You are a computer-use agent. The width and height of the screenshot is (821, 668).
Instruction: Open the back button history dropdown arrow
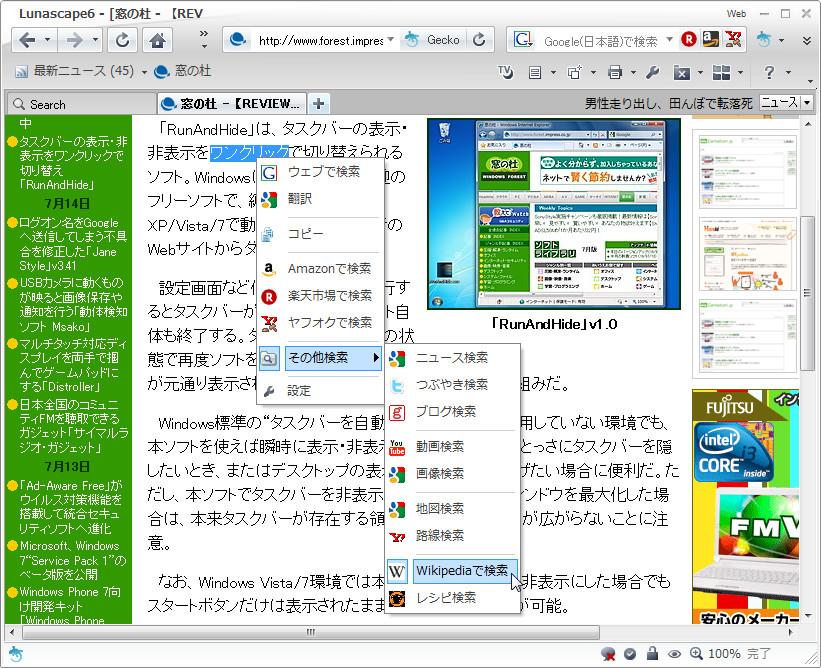tap(49, 38)
